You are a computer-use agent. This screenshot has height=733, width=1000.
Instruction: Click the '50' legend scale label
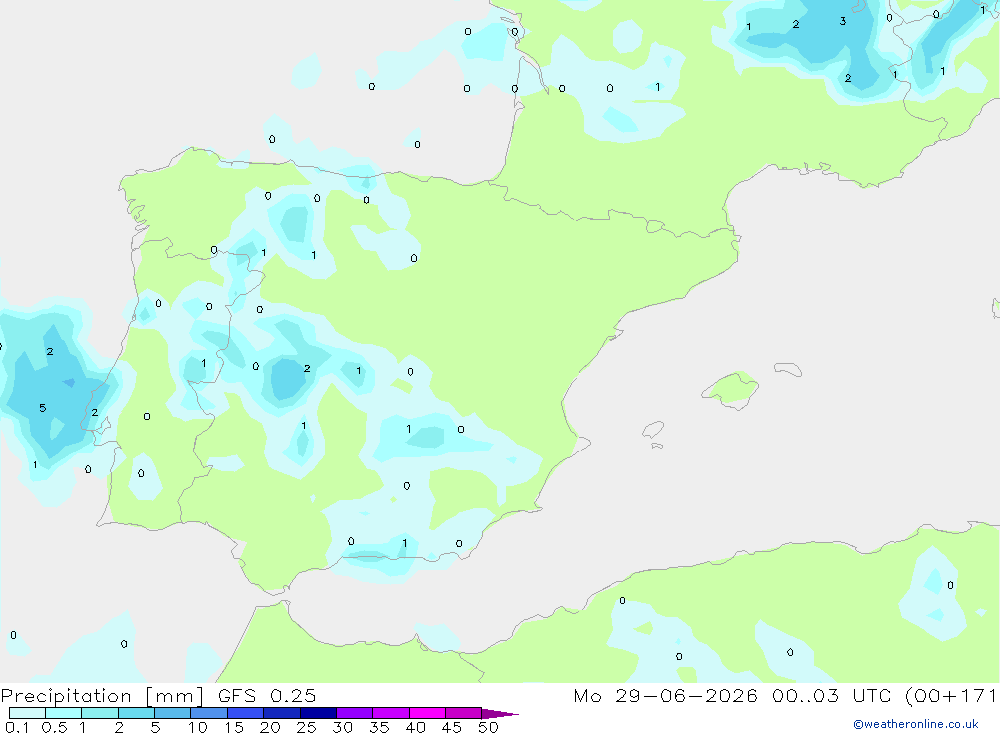point(488,727)
